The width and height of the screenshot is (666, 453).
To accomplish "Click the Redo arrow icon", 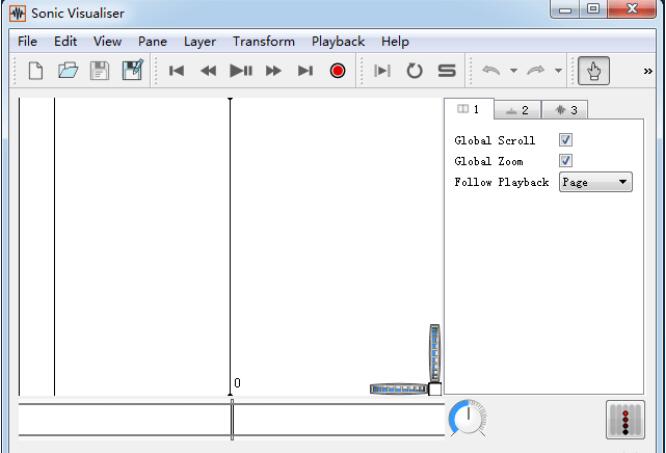I will (536, 70).
